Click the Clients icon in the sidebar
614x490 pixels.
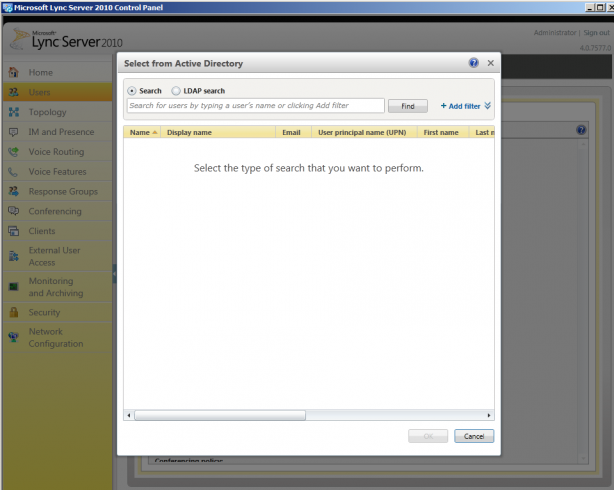[14, 231]
